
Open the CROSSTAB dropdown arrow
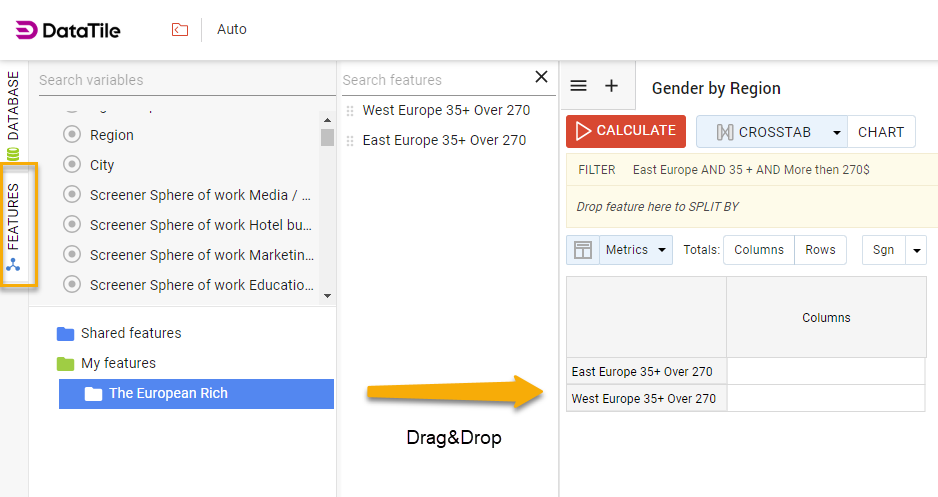coord(836,132)
